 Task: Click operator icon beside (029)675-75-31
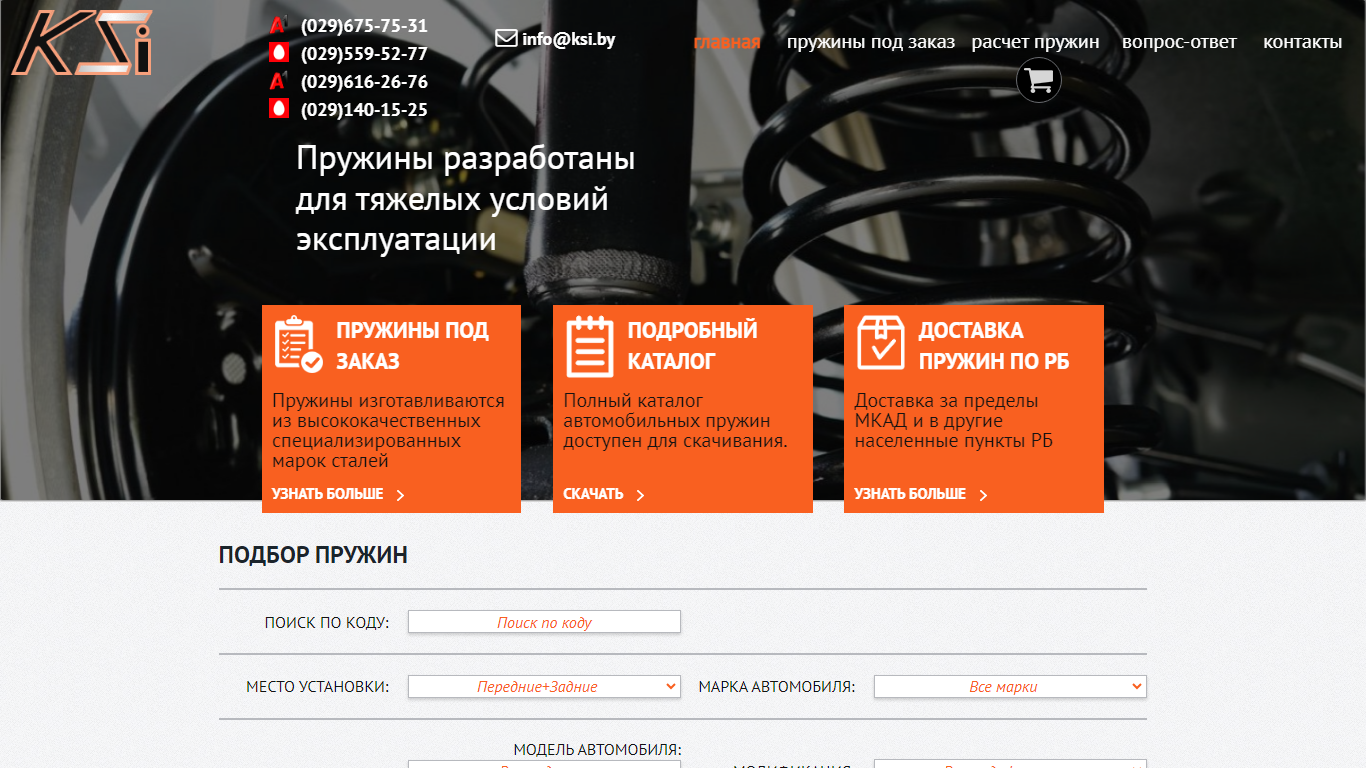(278, 26)
